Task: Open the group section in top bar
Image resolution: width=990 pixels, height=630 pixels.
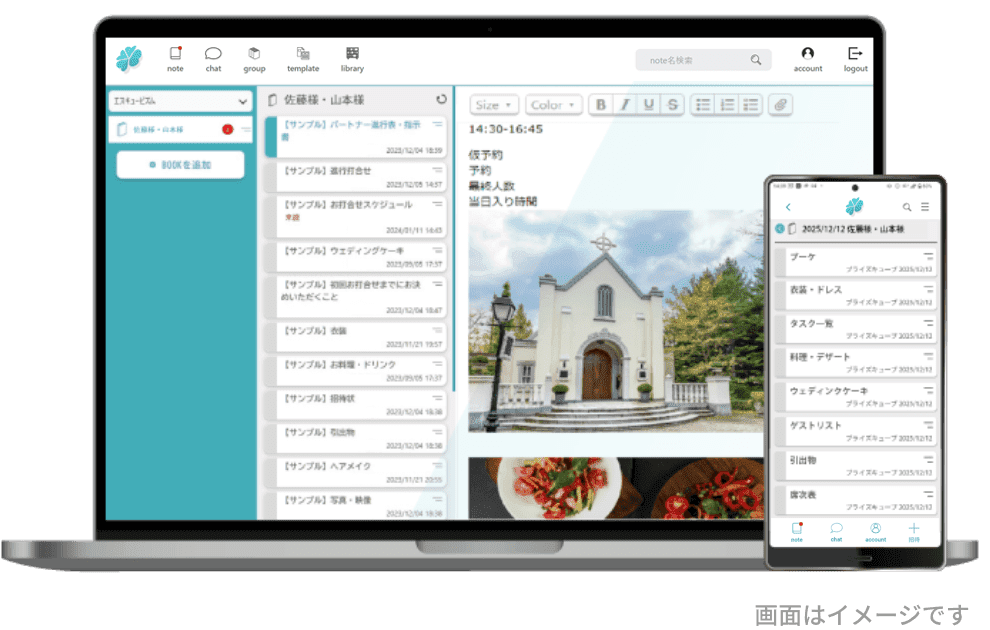Action: (x=254, y=58)
